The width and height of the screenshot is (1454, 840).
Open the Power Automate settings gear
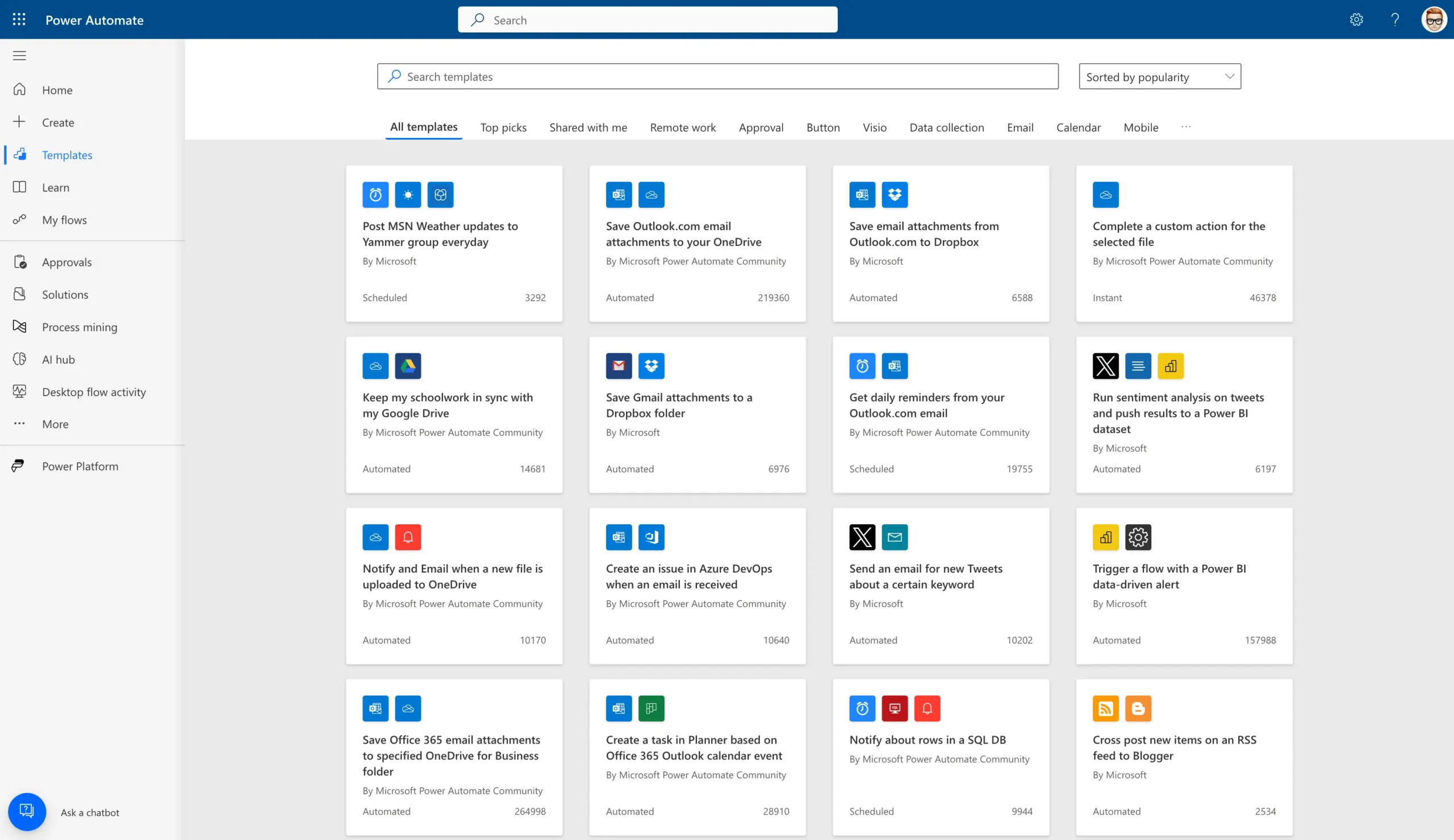click(1356, 19)
